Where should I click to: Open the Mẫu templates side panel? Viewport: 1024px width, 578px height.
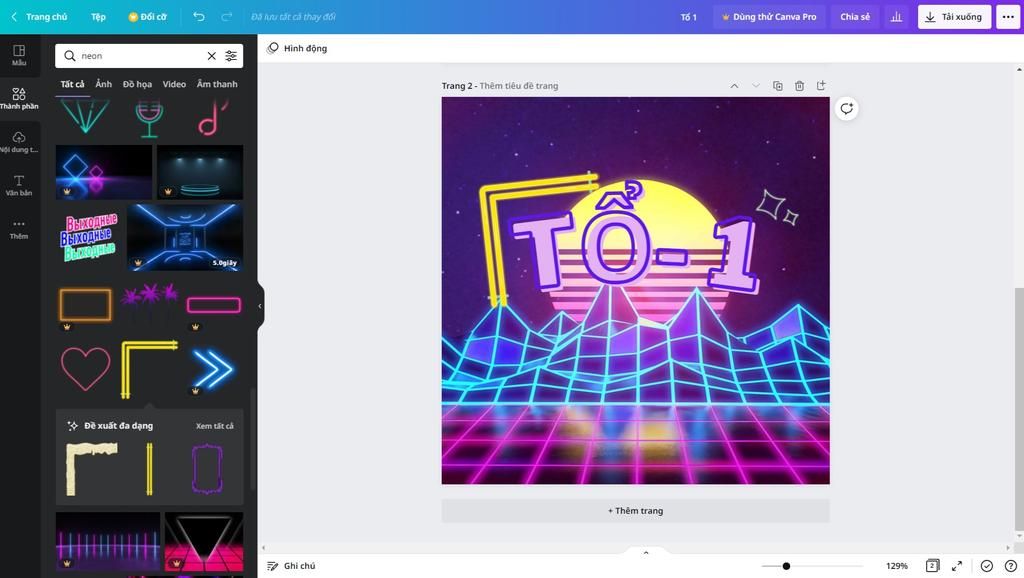19,55
